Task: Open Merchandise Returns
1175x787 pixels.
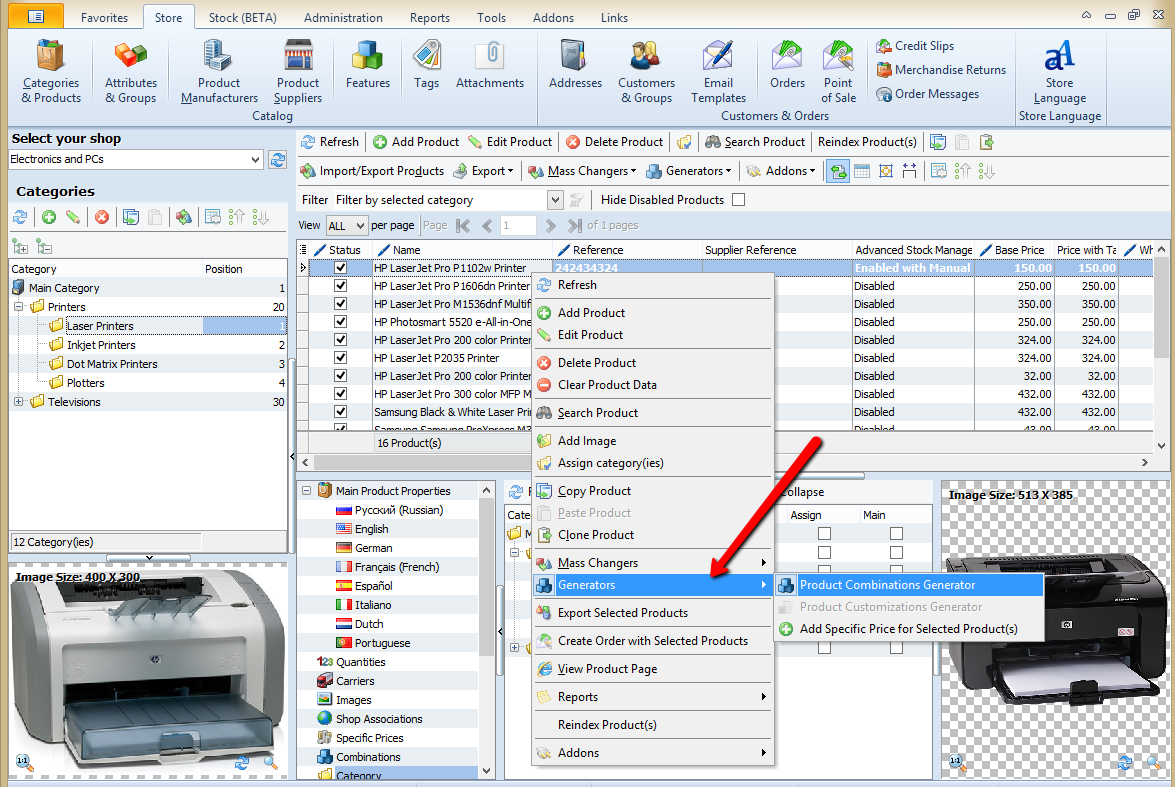Action: coord(941,70)
